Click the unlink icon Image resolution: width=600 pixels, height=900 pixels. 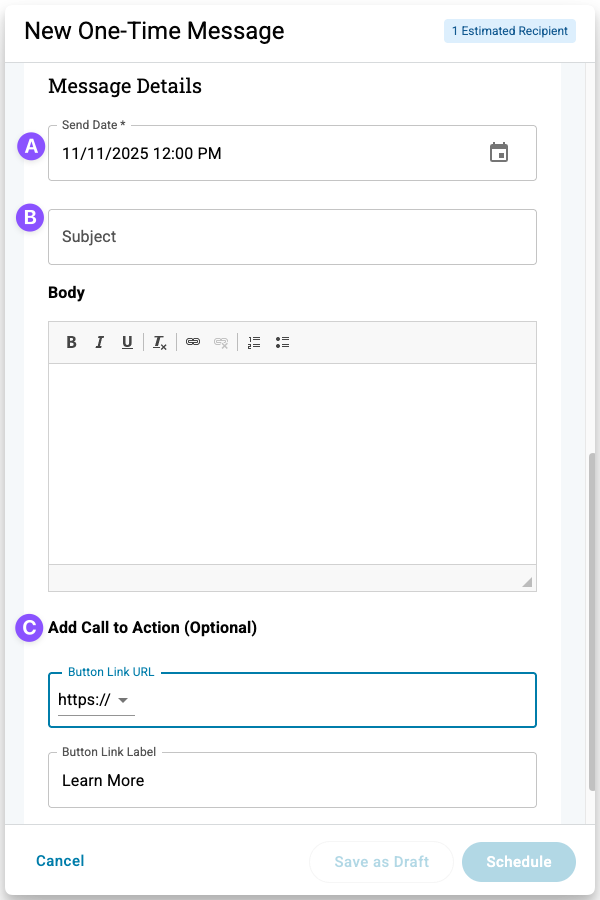[221, 342]
